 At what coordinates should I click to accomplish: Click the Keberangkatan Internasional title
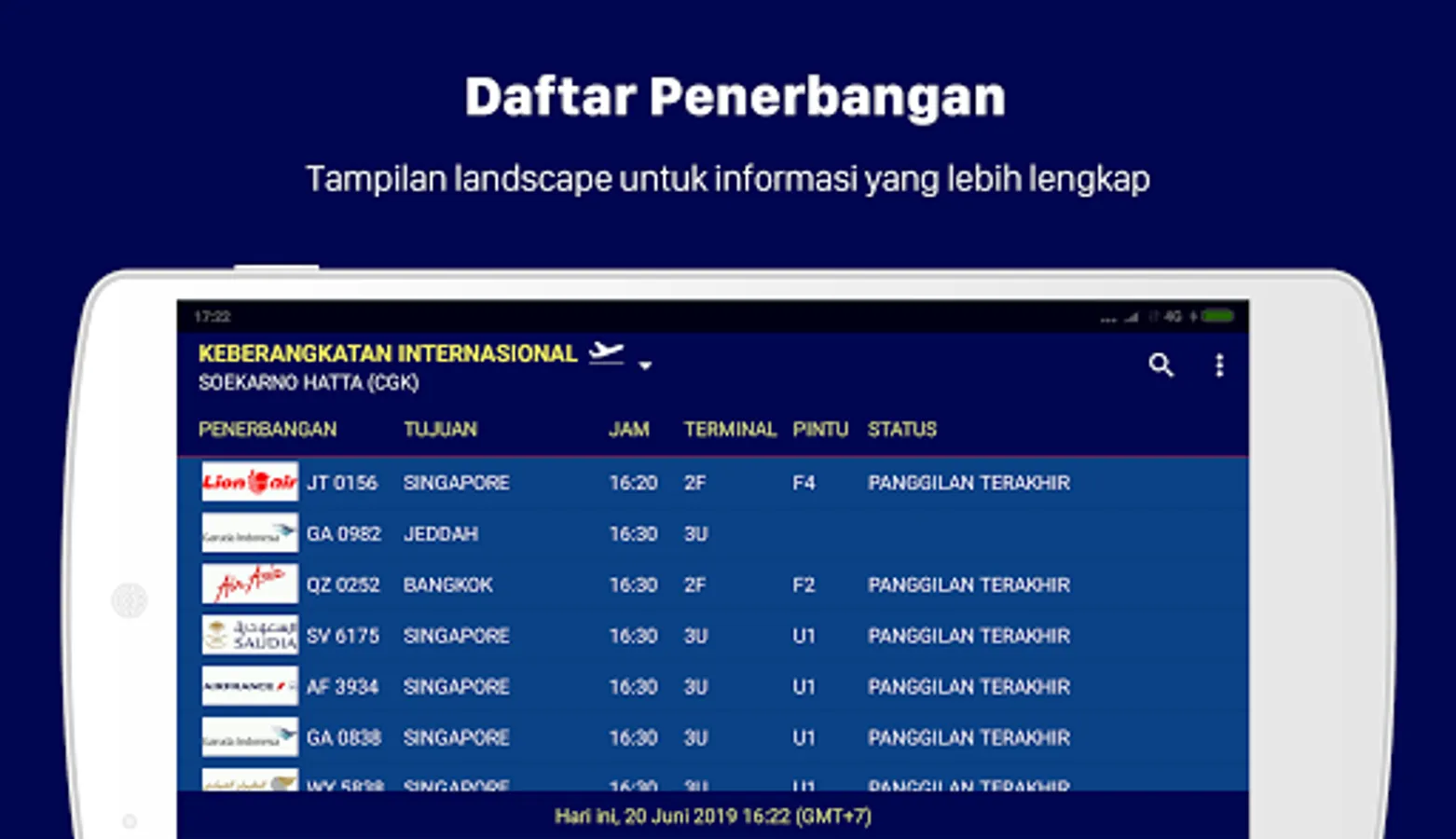(388, 353)
